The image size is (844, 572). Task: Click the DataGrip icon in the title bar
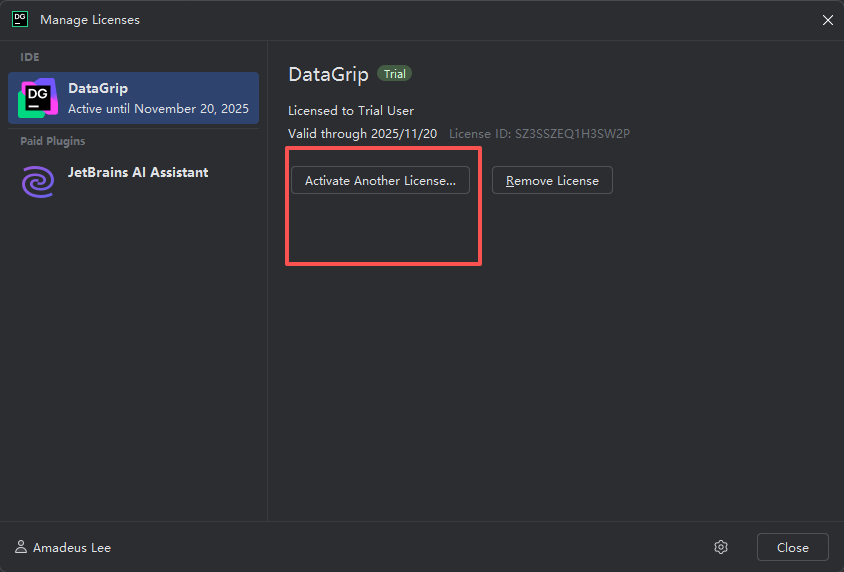pos(20,19)
